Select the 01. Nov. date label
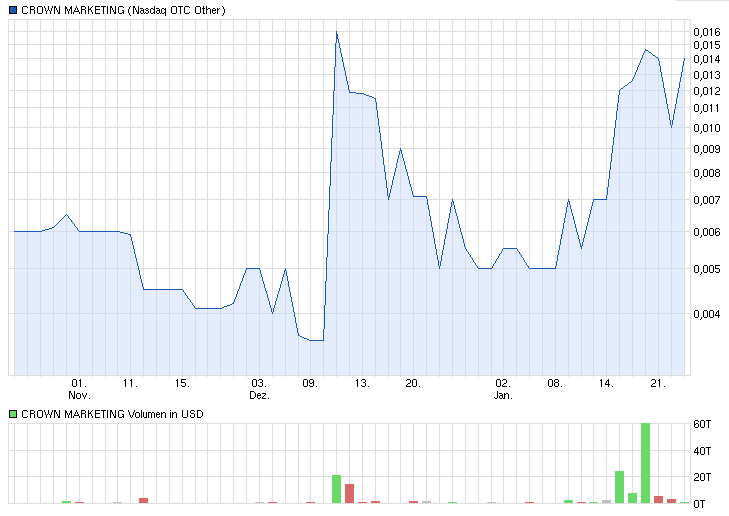729x516 pixels. pos(79,388)
